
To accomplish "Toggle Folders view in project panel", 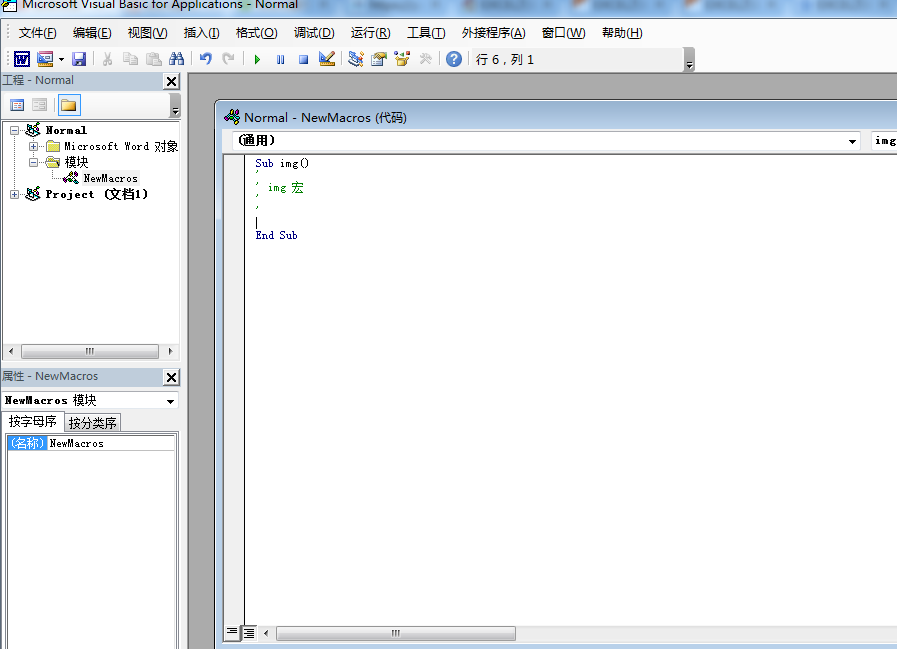I will coord(69,105).
